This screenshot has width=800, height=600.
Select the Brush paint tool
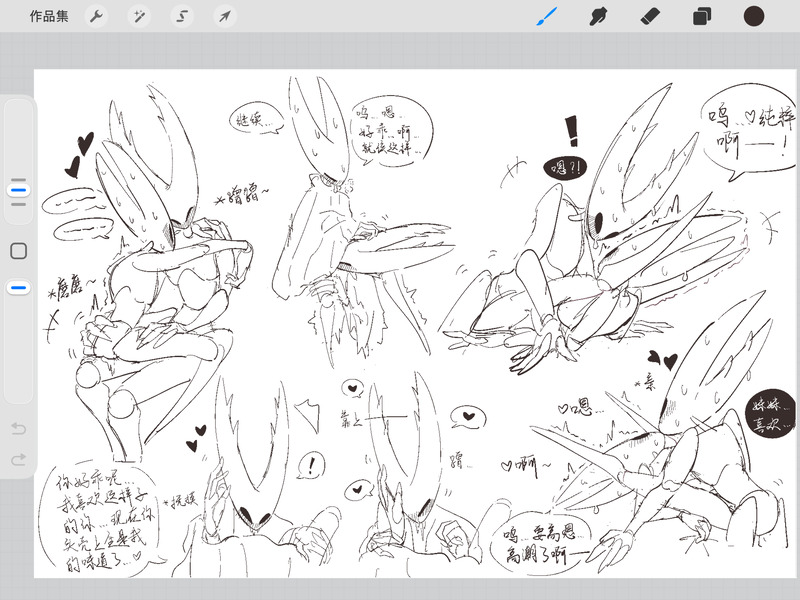click(547, 16)
